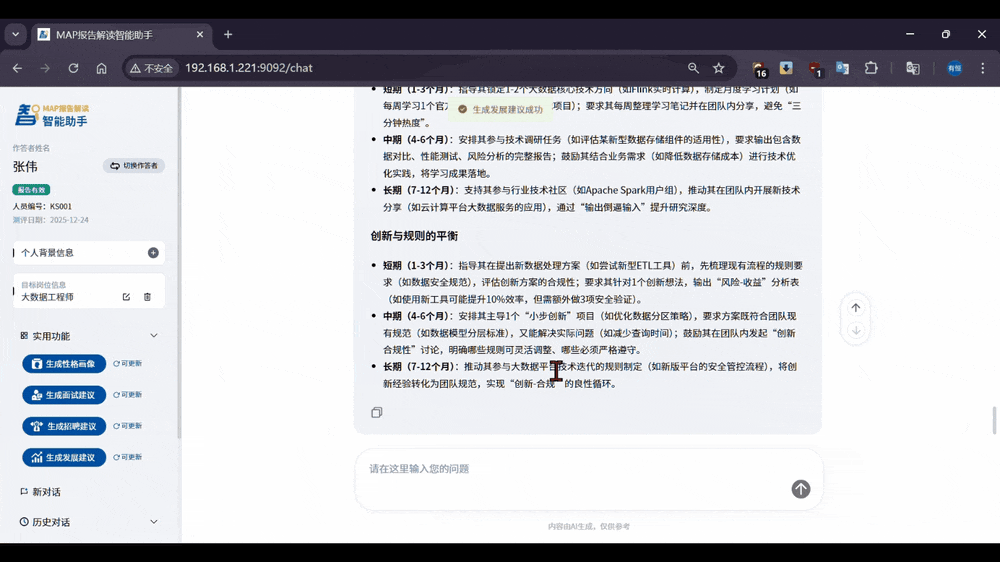The height and width of the screenshot is (562, 1000).
Task: Click the 创新与规则的平衡 heading
Action: [x=415, y=236]
